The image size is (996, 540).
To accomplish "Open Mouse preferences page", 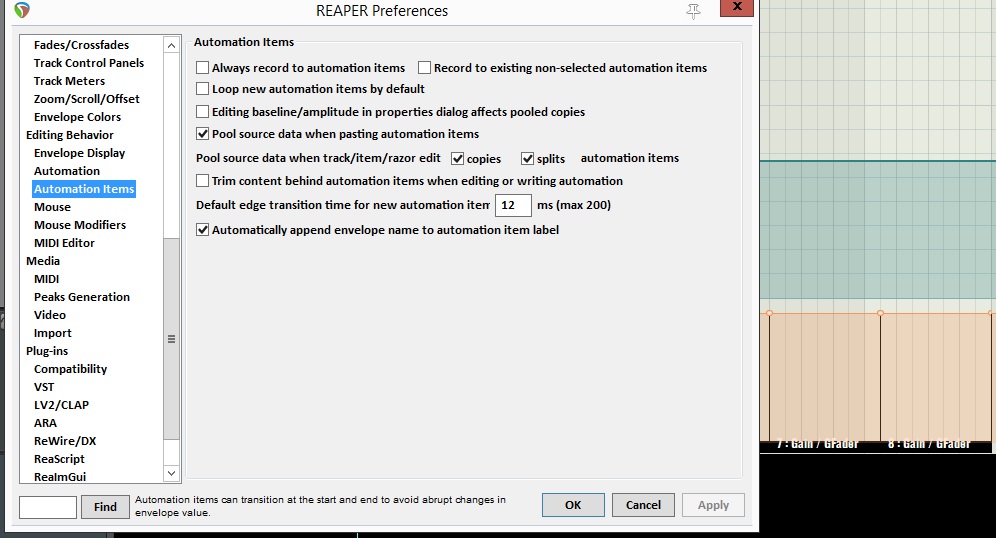I will point(52,206).
